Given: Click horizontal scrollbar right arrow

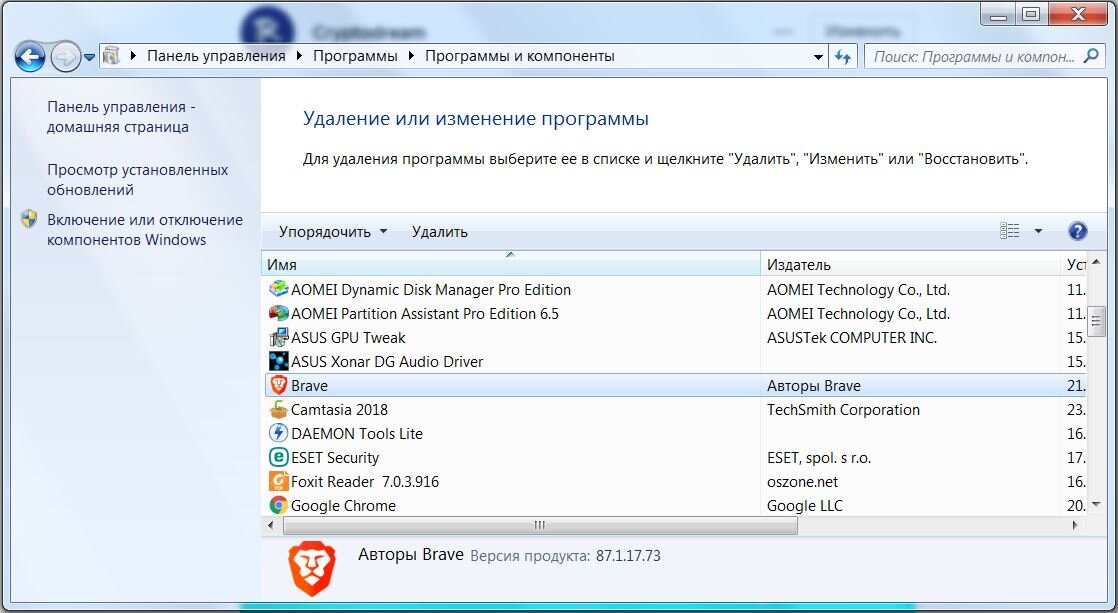Looking at the screenshot, I should pos(1075,525).
